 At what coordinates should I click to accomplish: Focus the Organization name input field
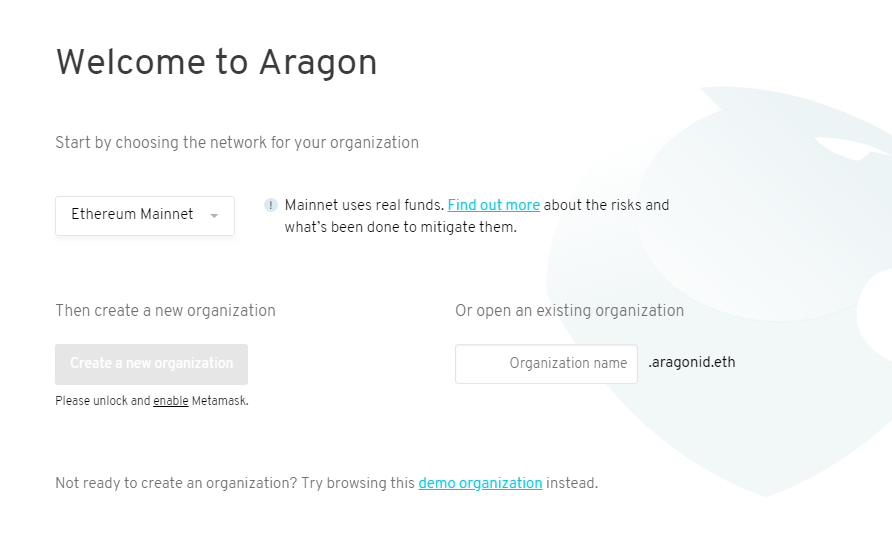[546, 364]
